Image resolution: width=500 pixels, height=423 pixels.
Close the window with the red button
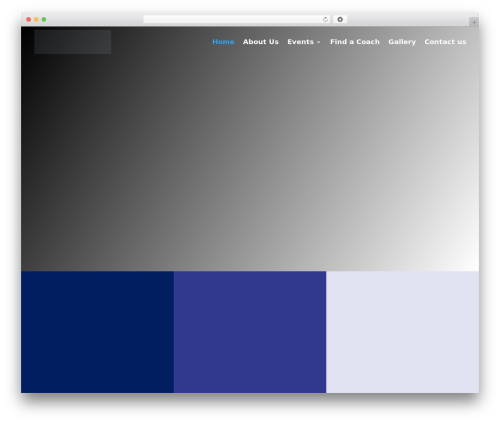(29, 19)
